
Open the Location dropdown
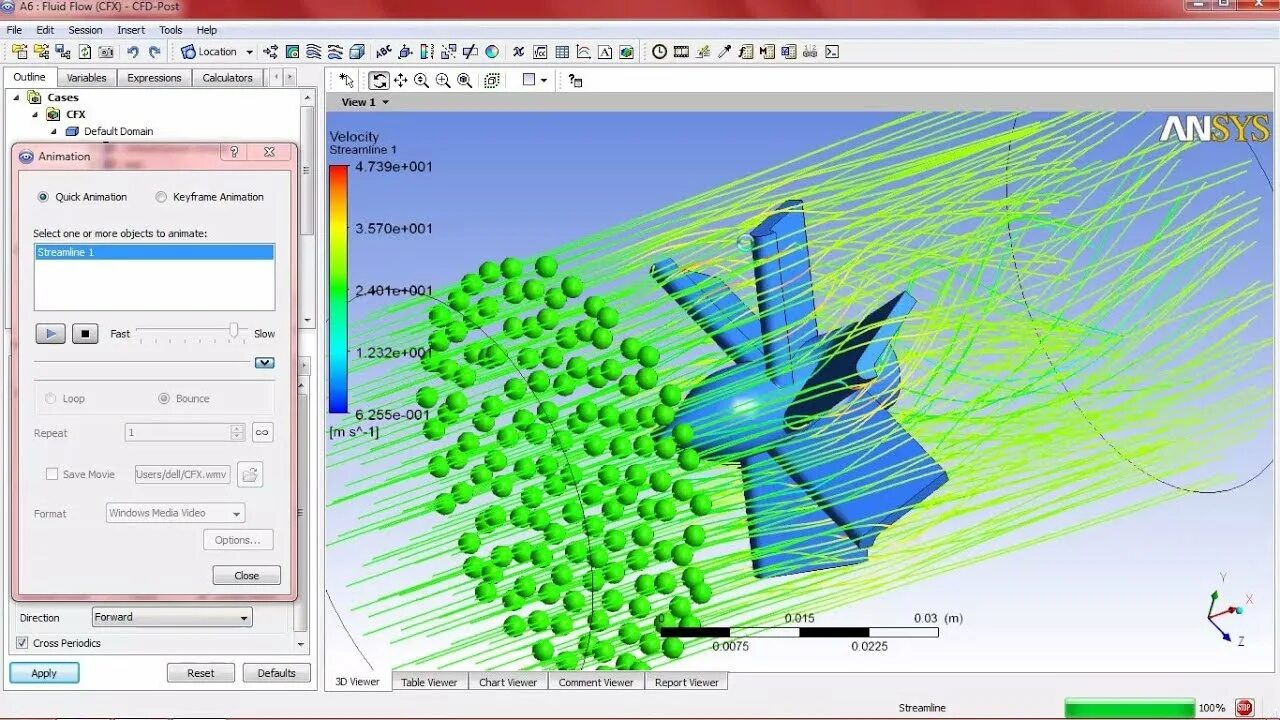217,51
